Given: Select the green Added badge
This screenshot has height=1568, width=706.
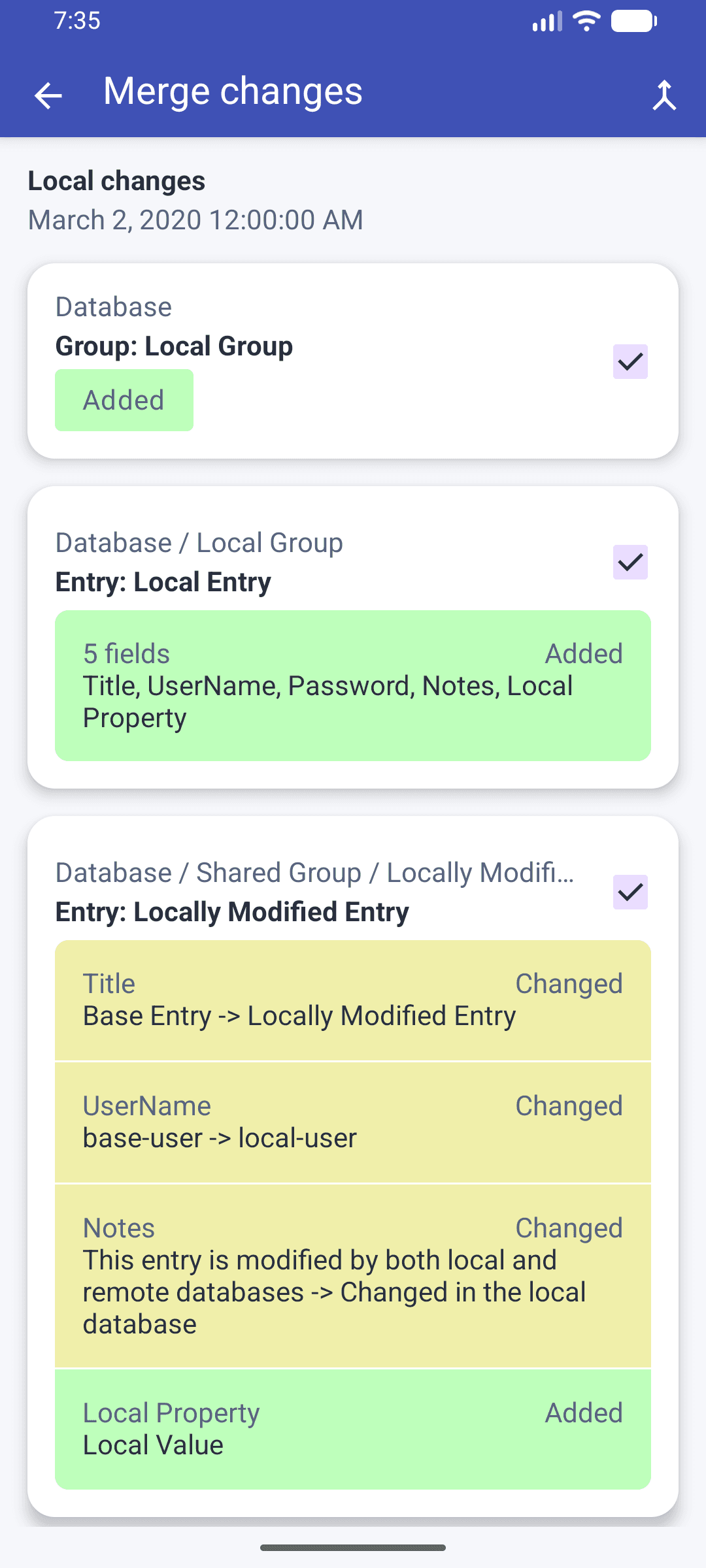Looking at the screenshot, I should point(124,400).
